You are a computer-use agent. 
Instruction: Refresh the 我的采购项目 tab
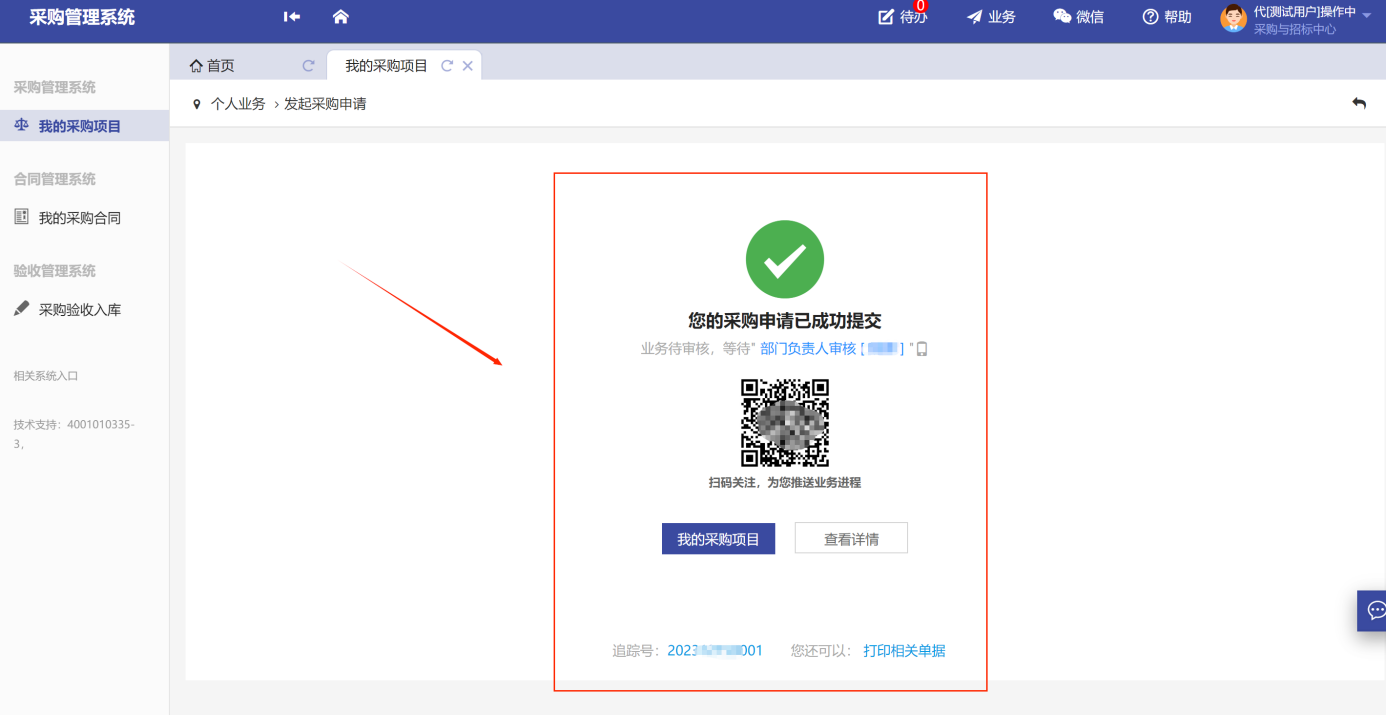(447, 66)
